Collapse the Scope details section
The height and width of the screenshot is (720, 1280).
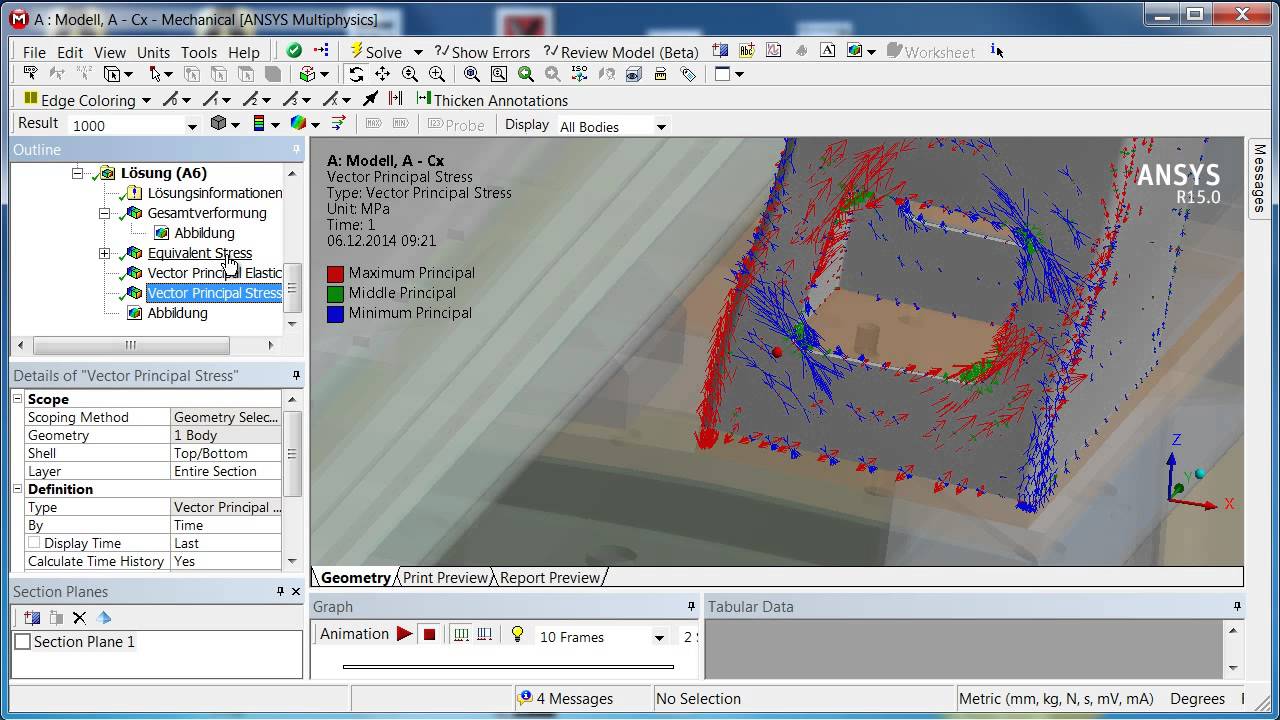click(x=17, y=399)
